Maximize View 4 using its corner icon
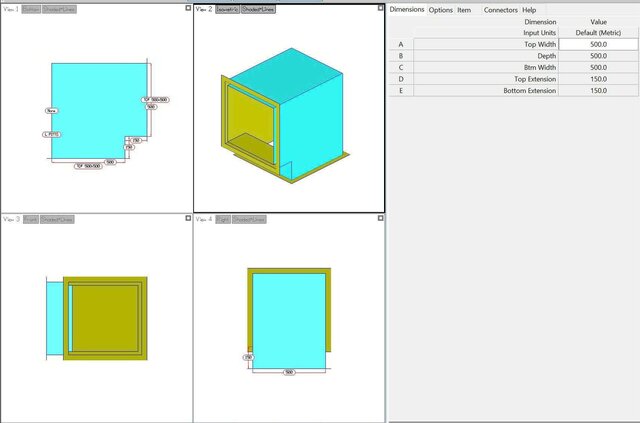The image size is (640, 423). coord(379,218)
